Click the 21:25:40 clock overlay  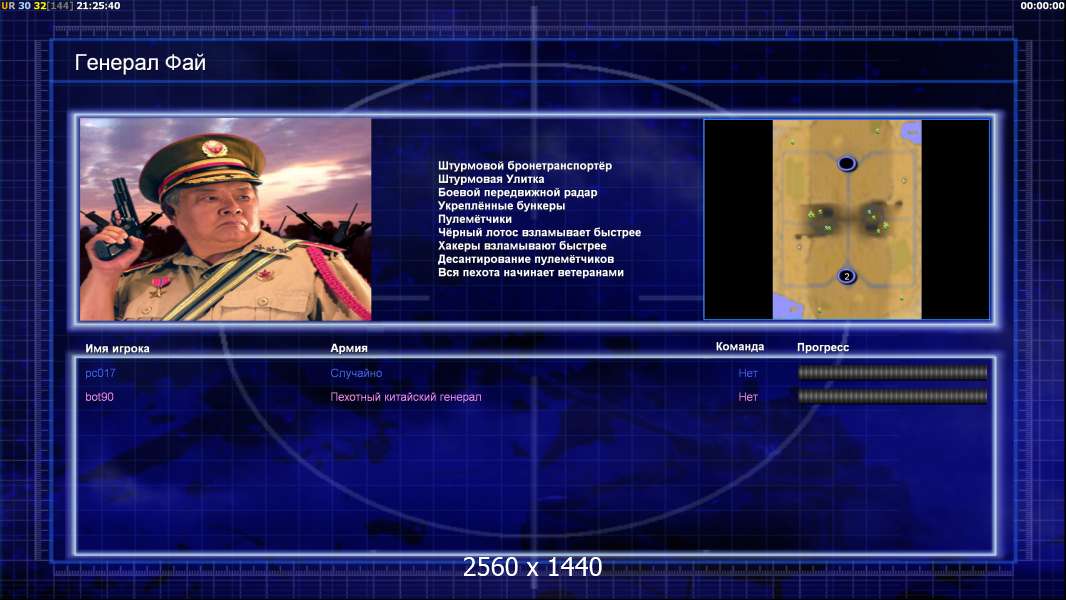(99, 5)
